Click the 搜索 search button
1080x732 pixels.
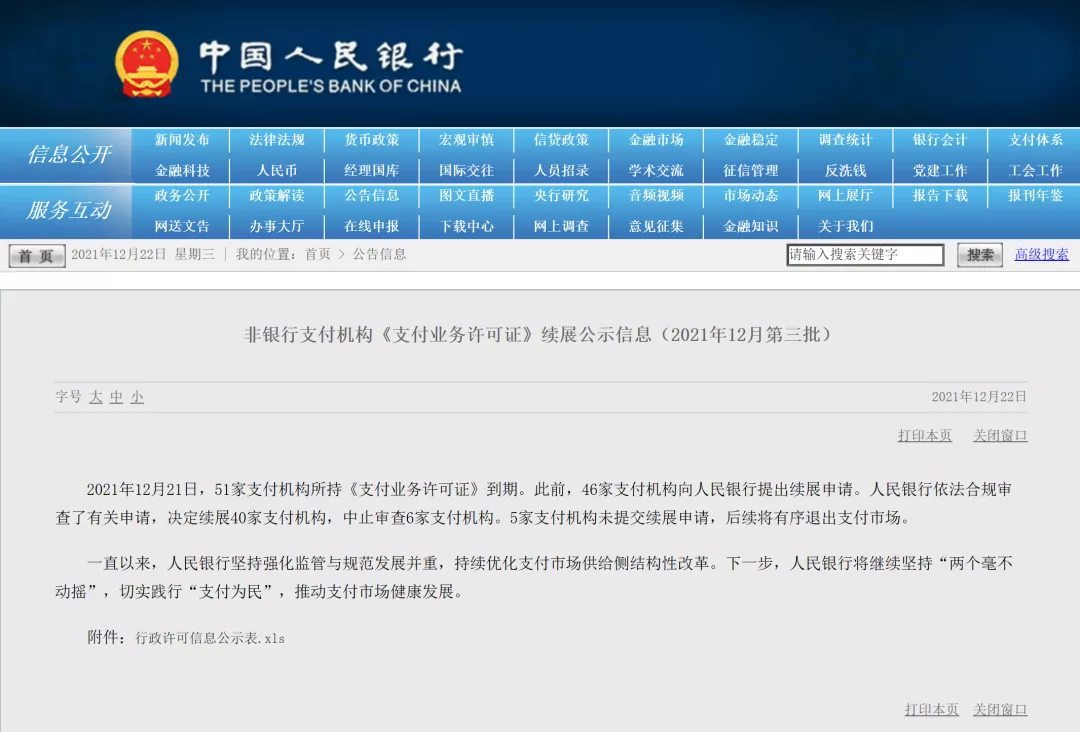(x=979, y=255)
